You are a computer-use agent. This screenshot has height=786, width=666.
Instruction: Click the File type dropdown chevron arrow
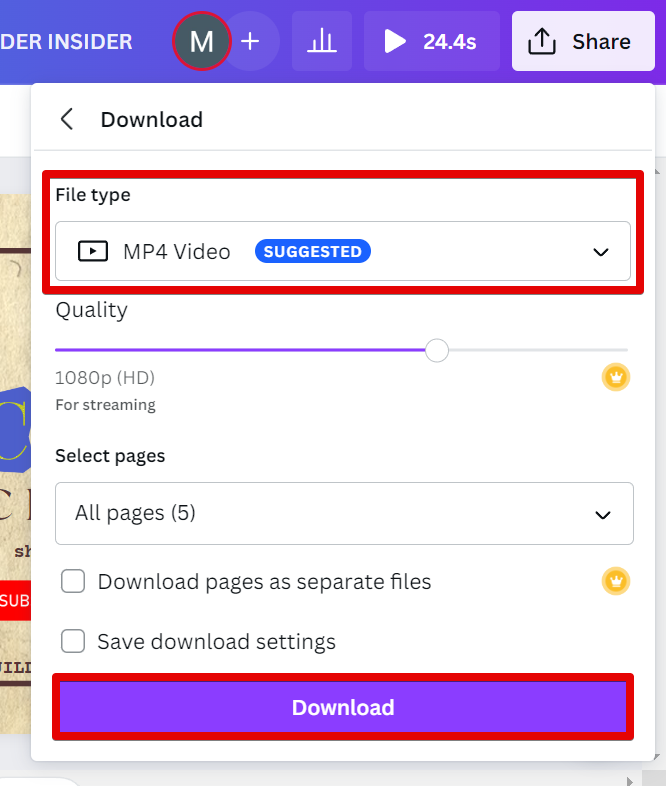[601, 252]
